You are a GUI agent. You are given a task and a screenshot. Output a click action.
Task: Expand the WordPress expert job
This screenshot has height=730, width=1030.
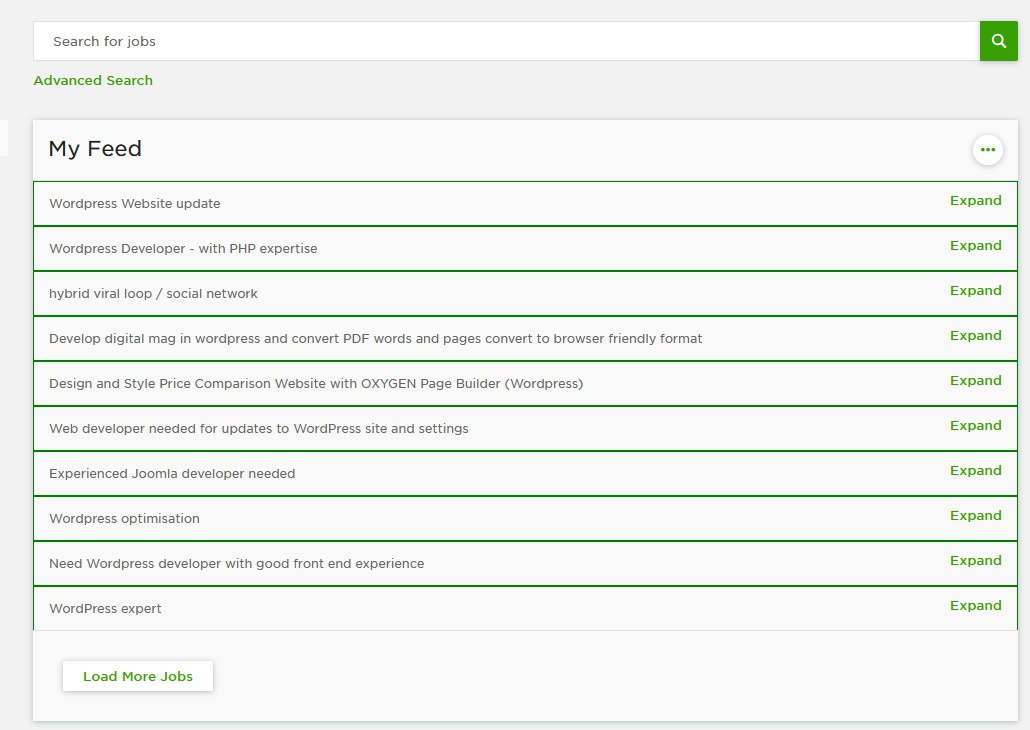[975, 605]
